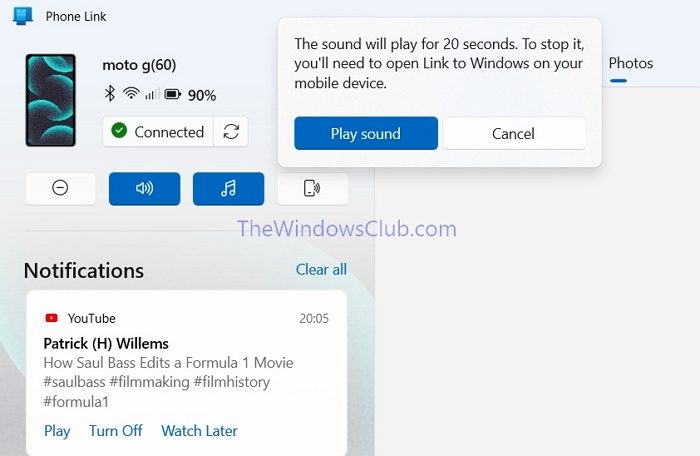Image resolution: width=700 pixels, height=456 pixels.
Task: Click the moto g(60) phone thumbnail
Action: pyautogui.click(x=50, y=100)
